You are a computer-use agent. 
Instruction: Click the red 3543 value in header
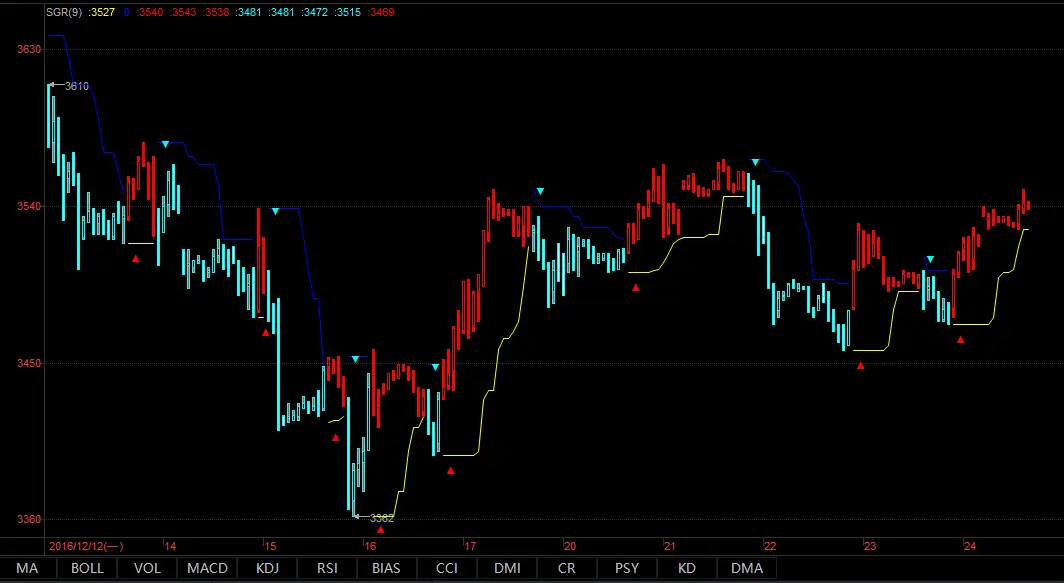coord(183,12)
